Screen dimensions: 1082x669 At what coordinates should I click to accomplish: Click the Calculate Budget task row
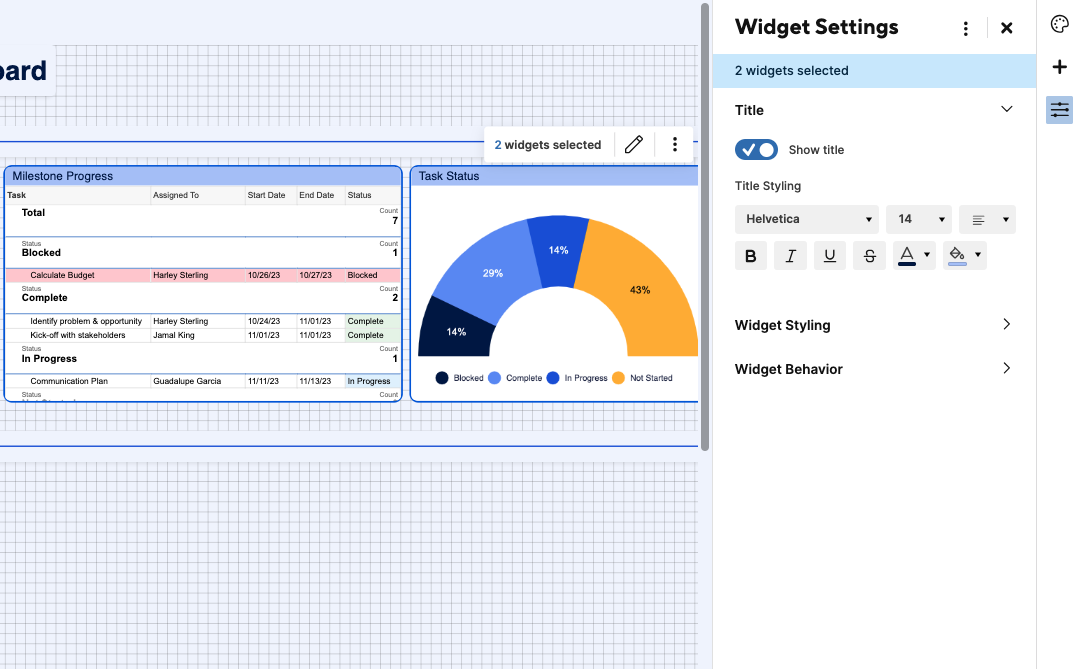click(203, 275)
